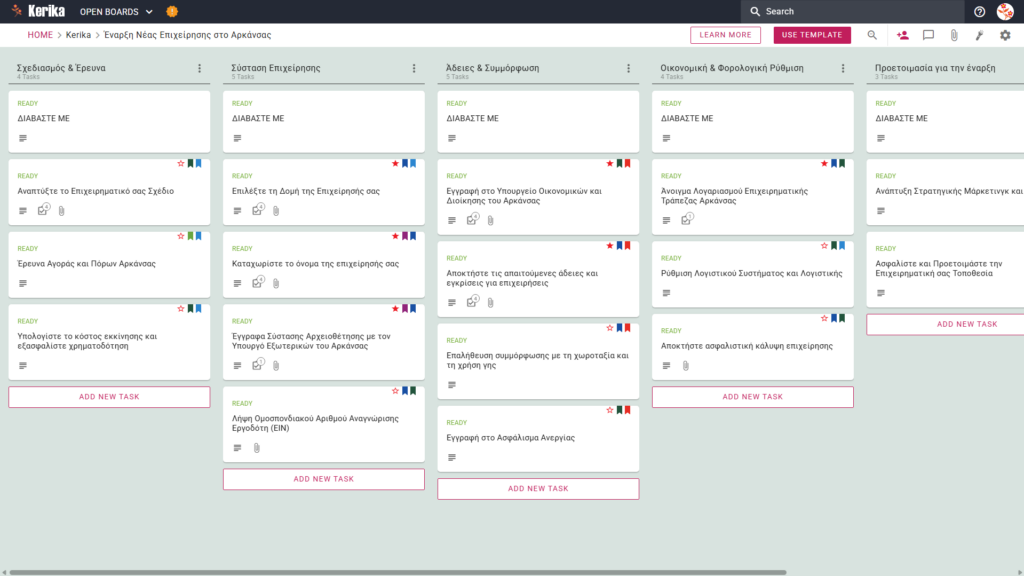
Task: Click the scroll-left arrow at bottom
Action: tap(4, 573)
